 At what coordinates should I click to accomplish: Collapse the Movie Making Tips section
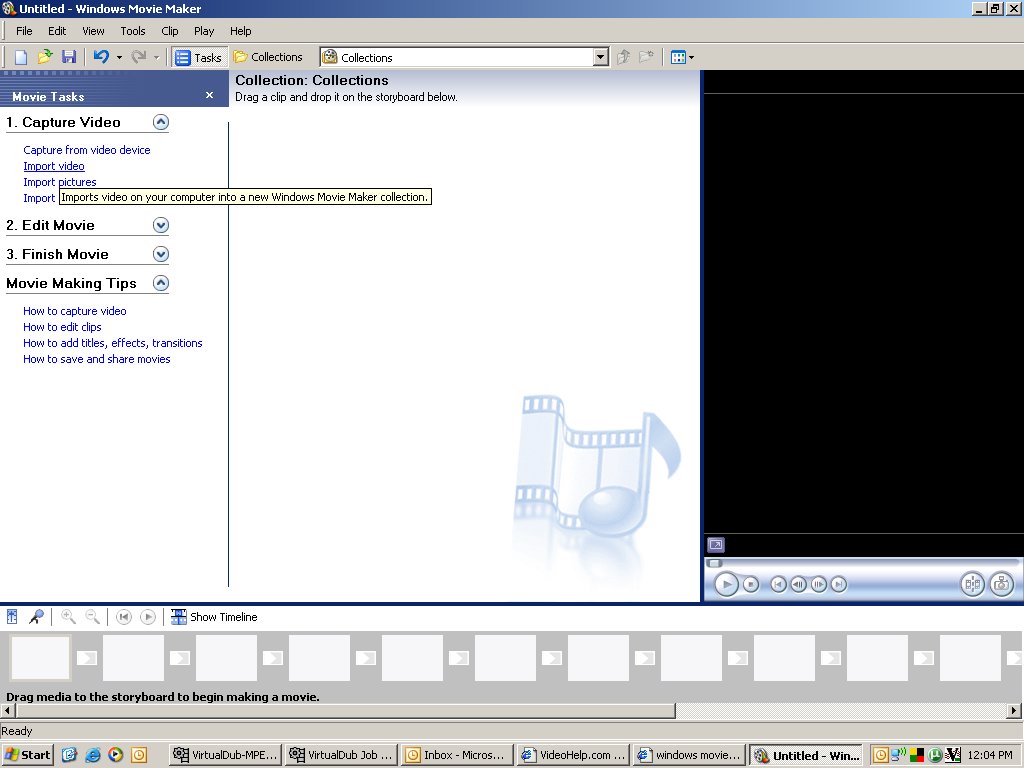point(161,283)
